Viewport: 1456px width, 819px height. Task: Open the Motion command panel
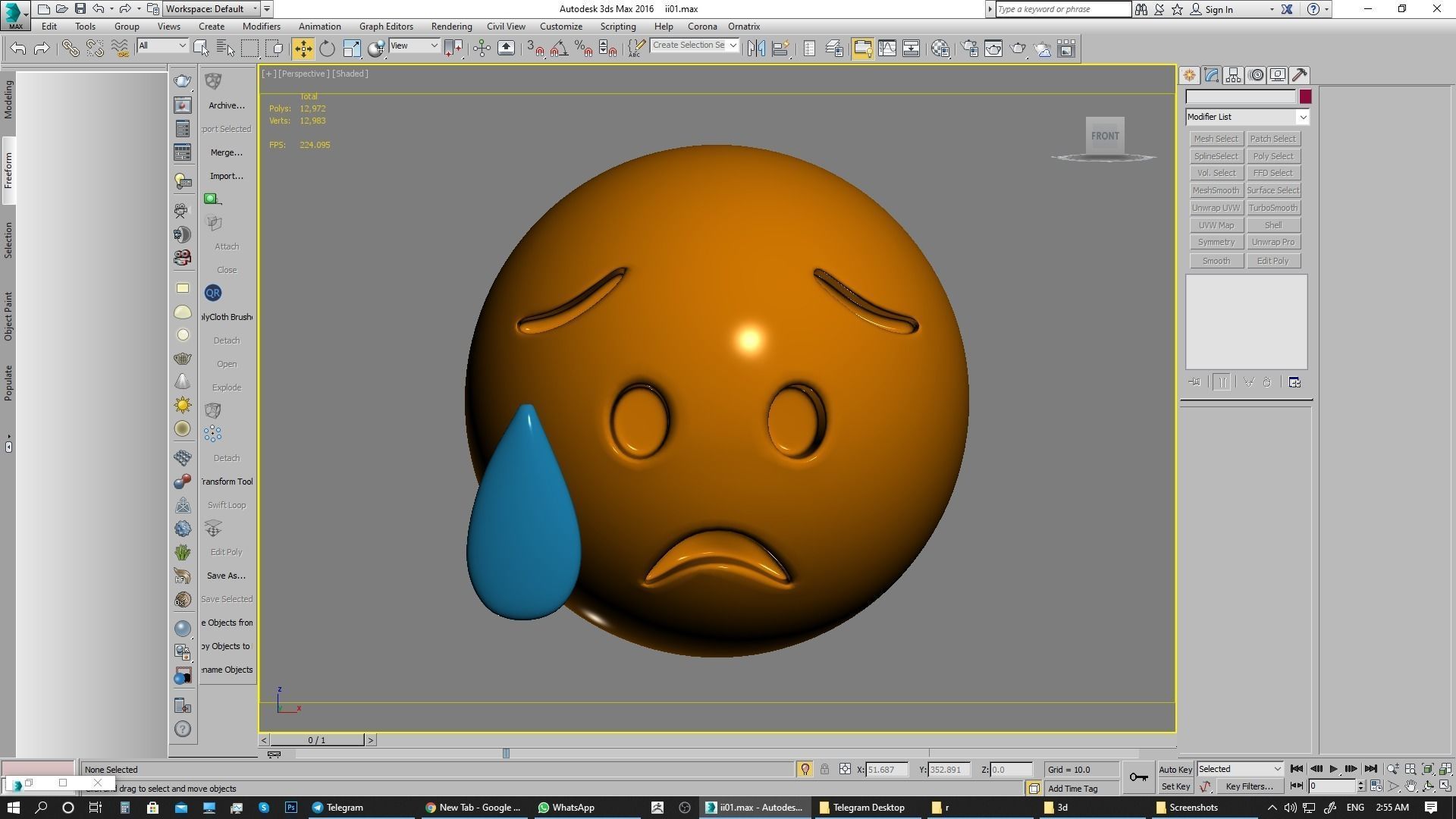point(1256,75)
